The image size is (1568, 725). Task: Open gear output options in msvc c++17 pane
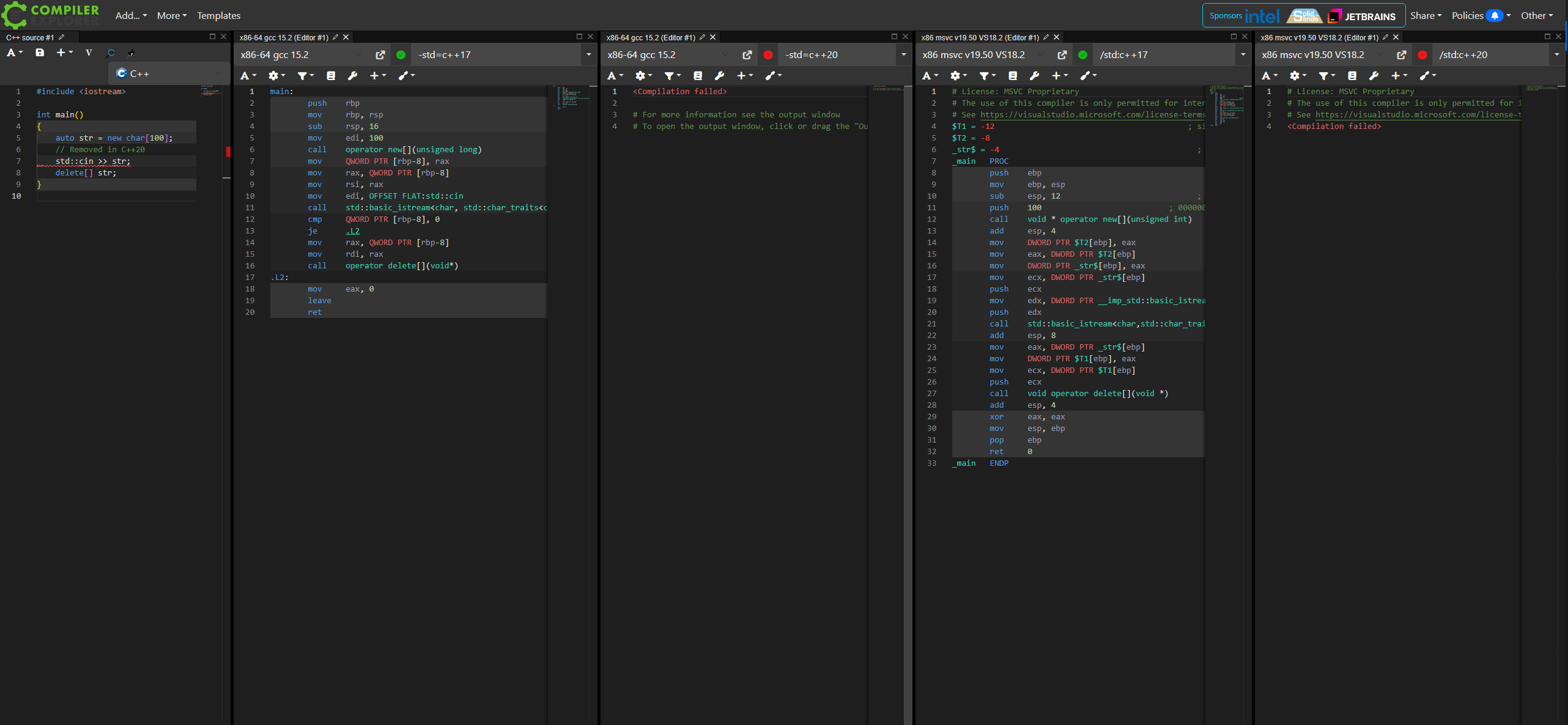[958, 76]
